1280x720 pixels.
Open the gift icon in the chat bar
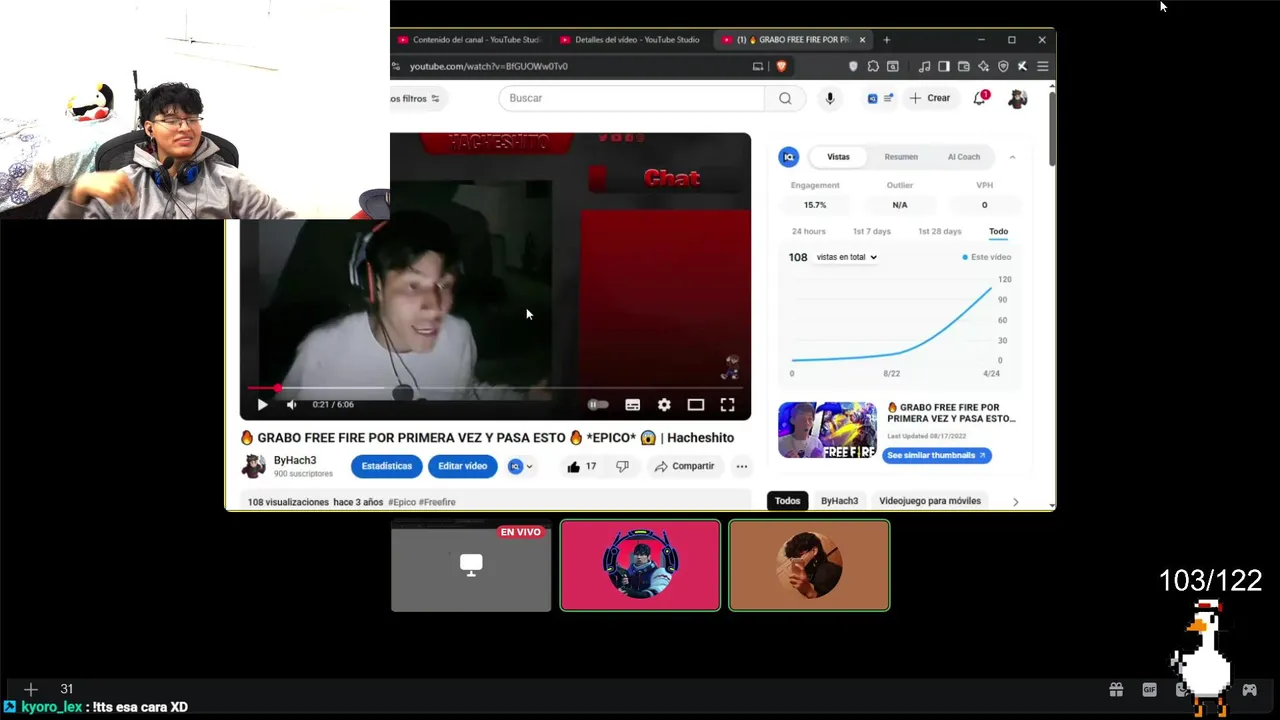pos(1116,689)
